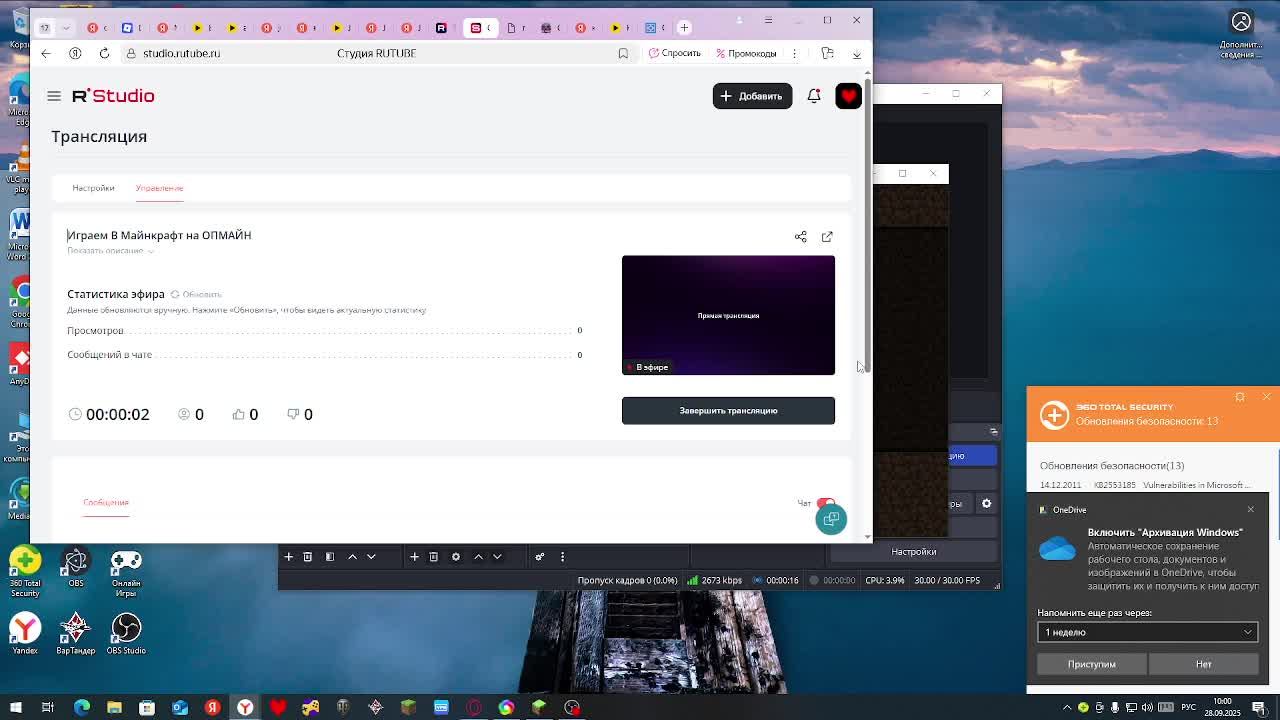Open the Windows Start menu
The width and height of the screenshot is (1280, 720).
[15, 707]
